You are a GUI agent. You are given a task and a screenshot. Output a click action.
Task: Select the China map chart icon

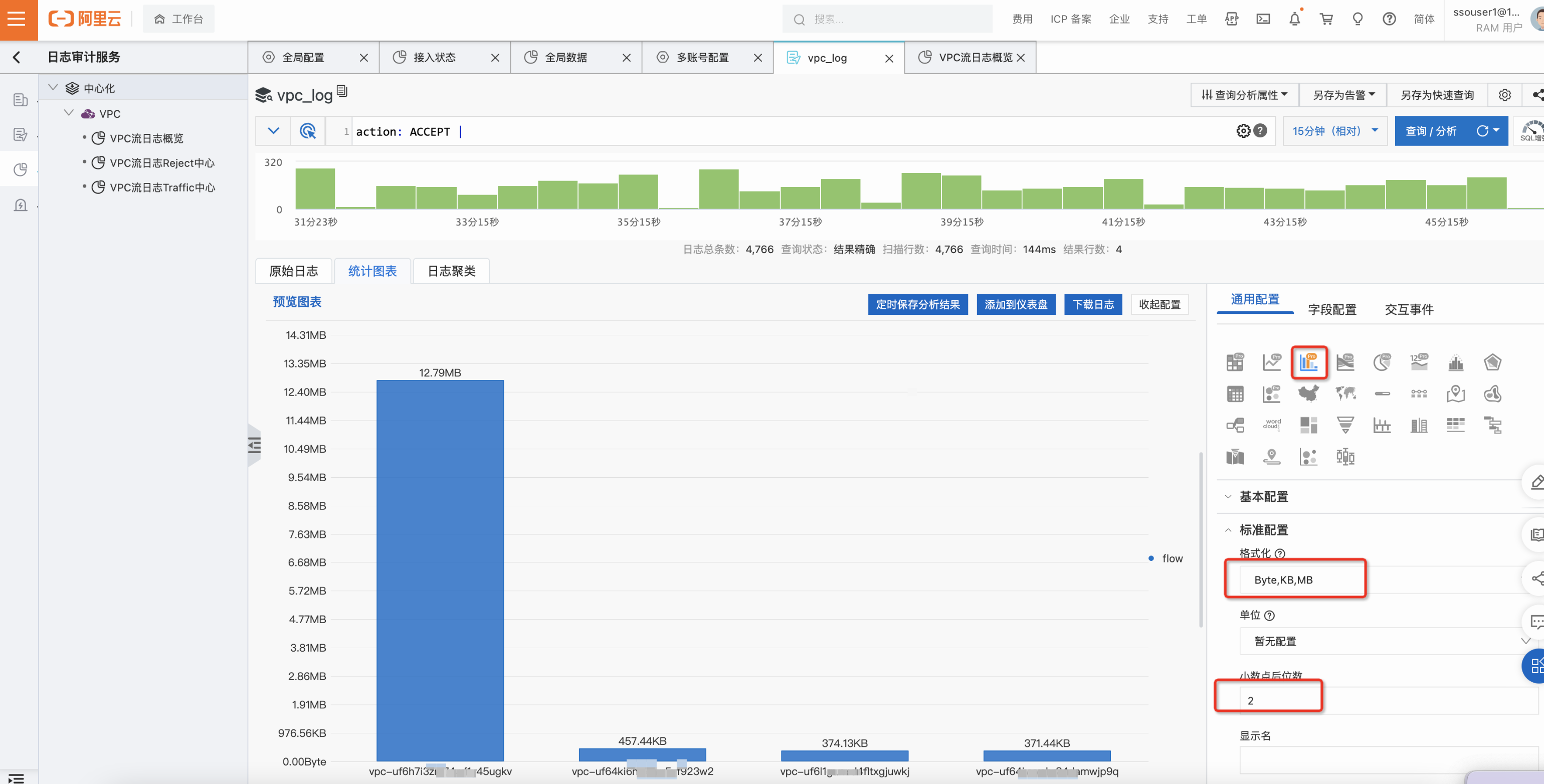1308,394
